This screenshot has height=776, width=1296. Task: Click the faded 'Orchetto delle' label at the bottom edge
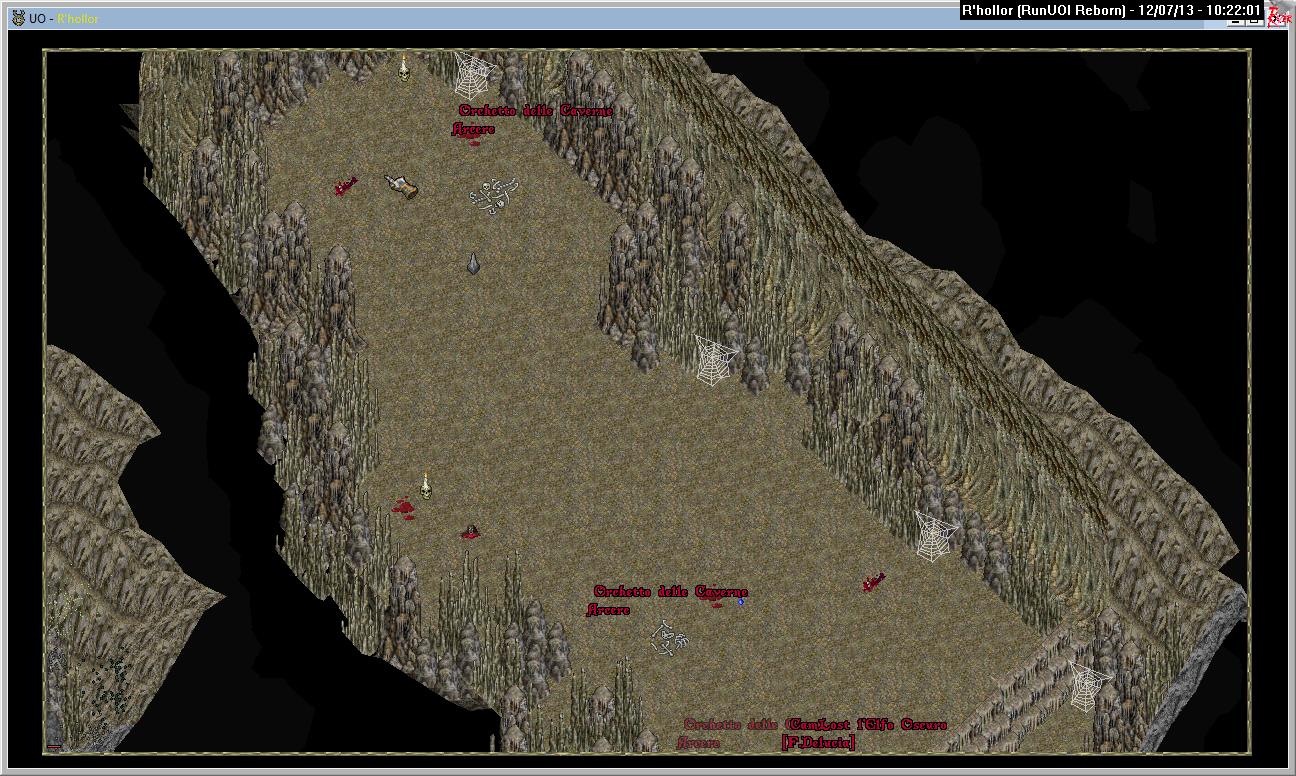731,724
